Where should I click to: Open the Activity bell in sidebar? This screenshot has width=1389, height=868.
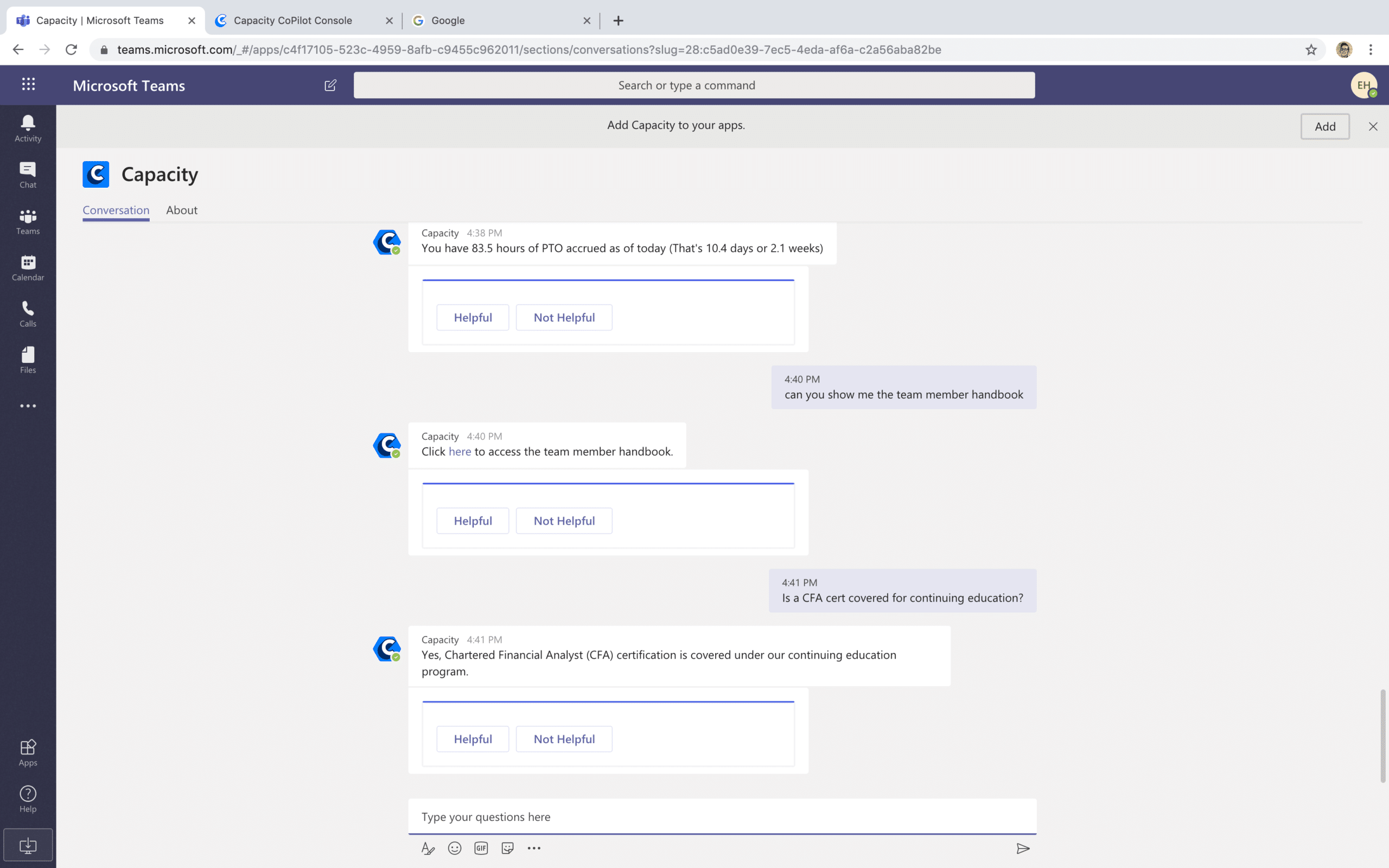pos(28,128)
